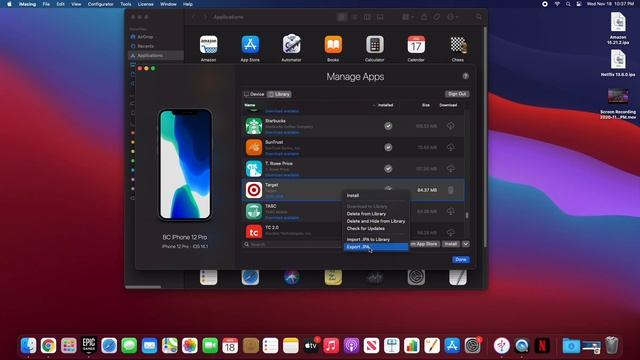Click Starbucks installed checkmark

pos(388,126)
